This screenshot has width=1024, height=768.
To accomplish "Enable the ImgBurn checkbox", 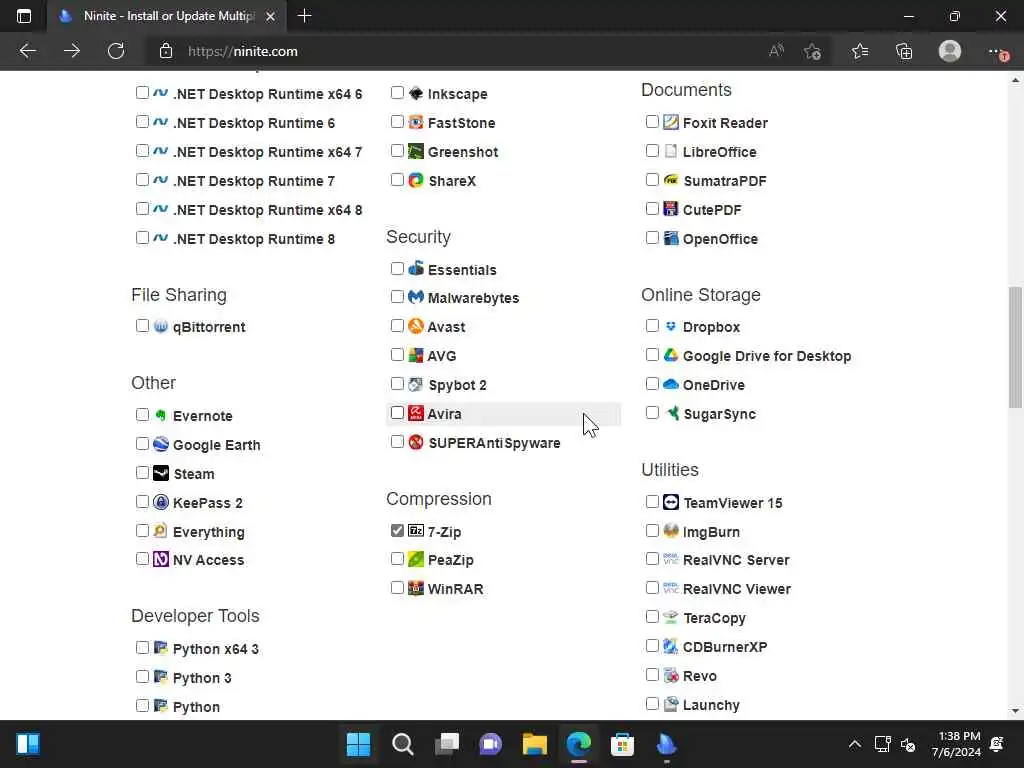I will coord(652,530).
